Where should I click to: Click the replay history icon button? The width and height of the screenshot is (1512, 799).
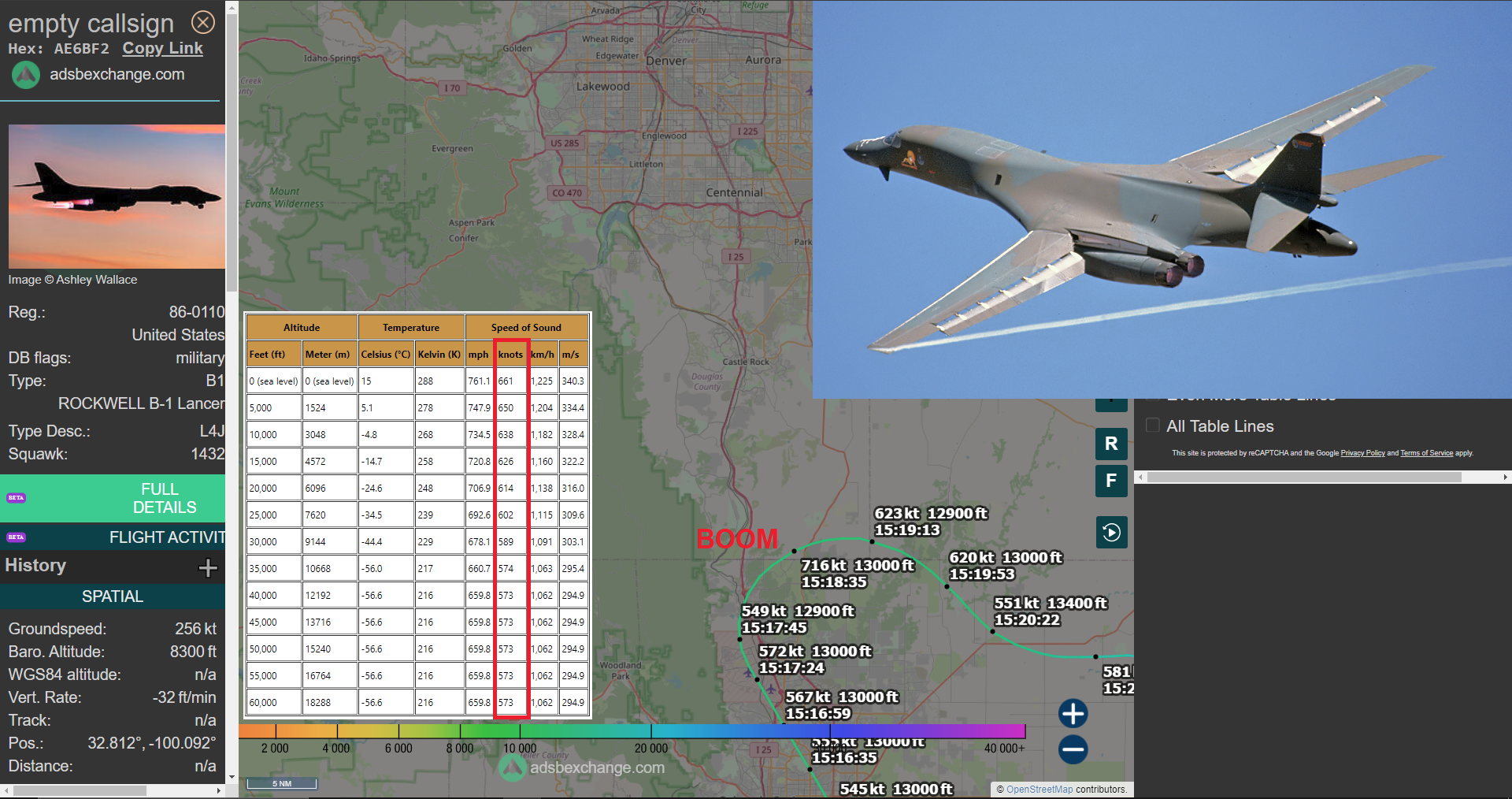coord(1111,533)
